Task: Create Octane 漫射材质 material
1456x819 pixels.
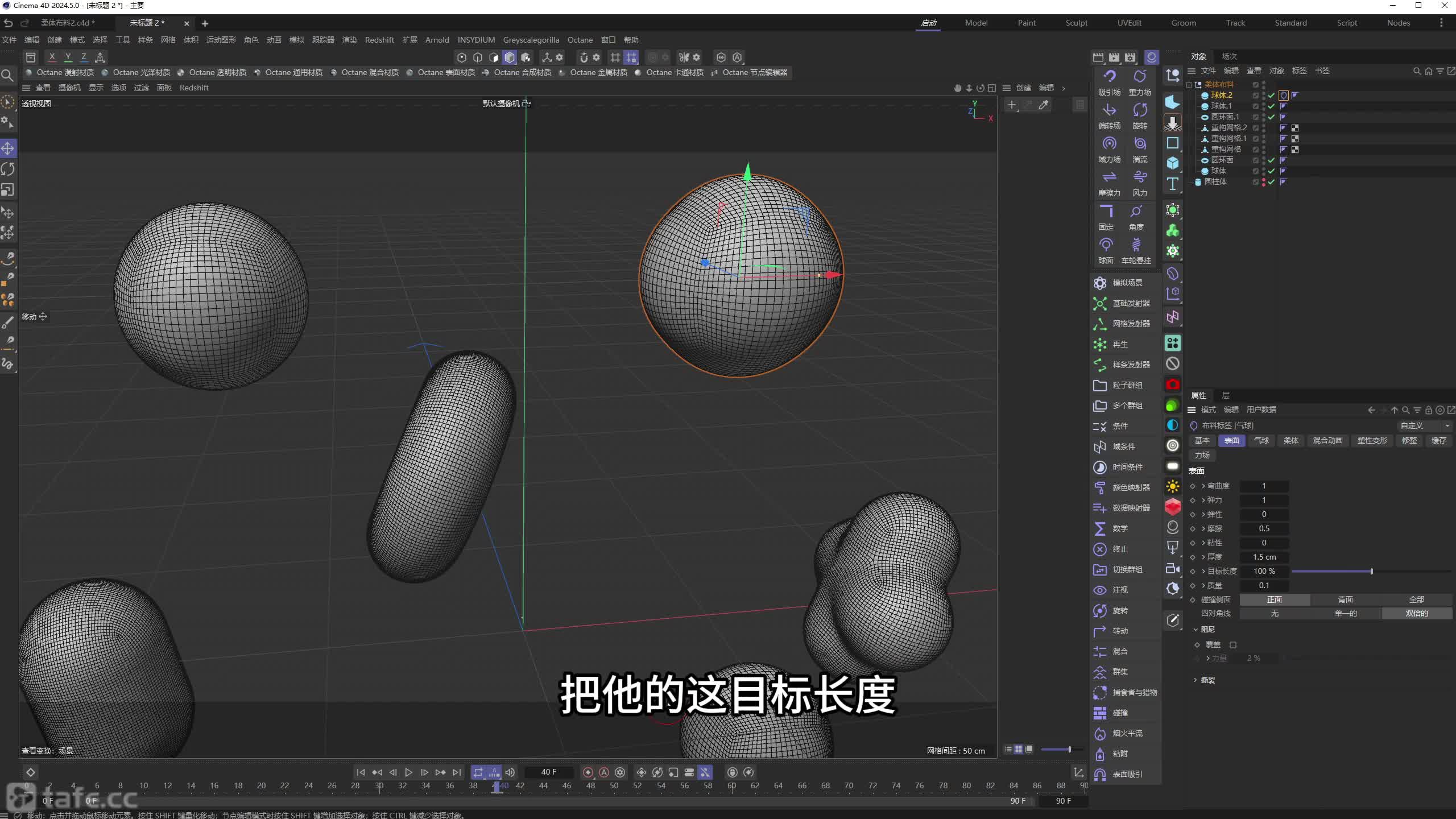Action: pyautogui.click(x=60, y=72)
